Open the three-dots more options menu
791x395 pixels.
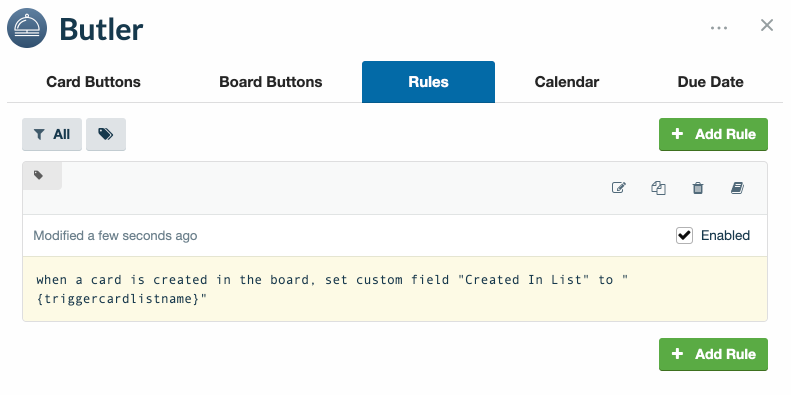click(x=718, y=28)
